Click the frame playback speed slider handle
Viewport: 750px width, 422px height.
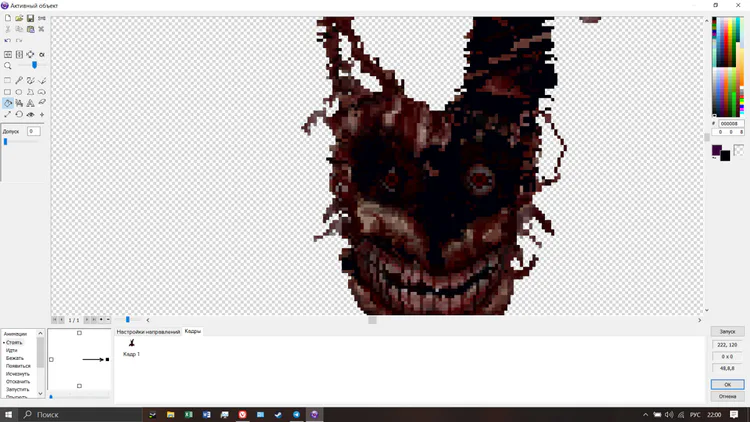click(x=128, y=319)
